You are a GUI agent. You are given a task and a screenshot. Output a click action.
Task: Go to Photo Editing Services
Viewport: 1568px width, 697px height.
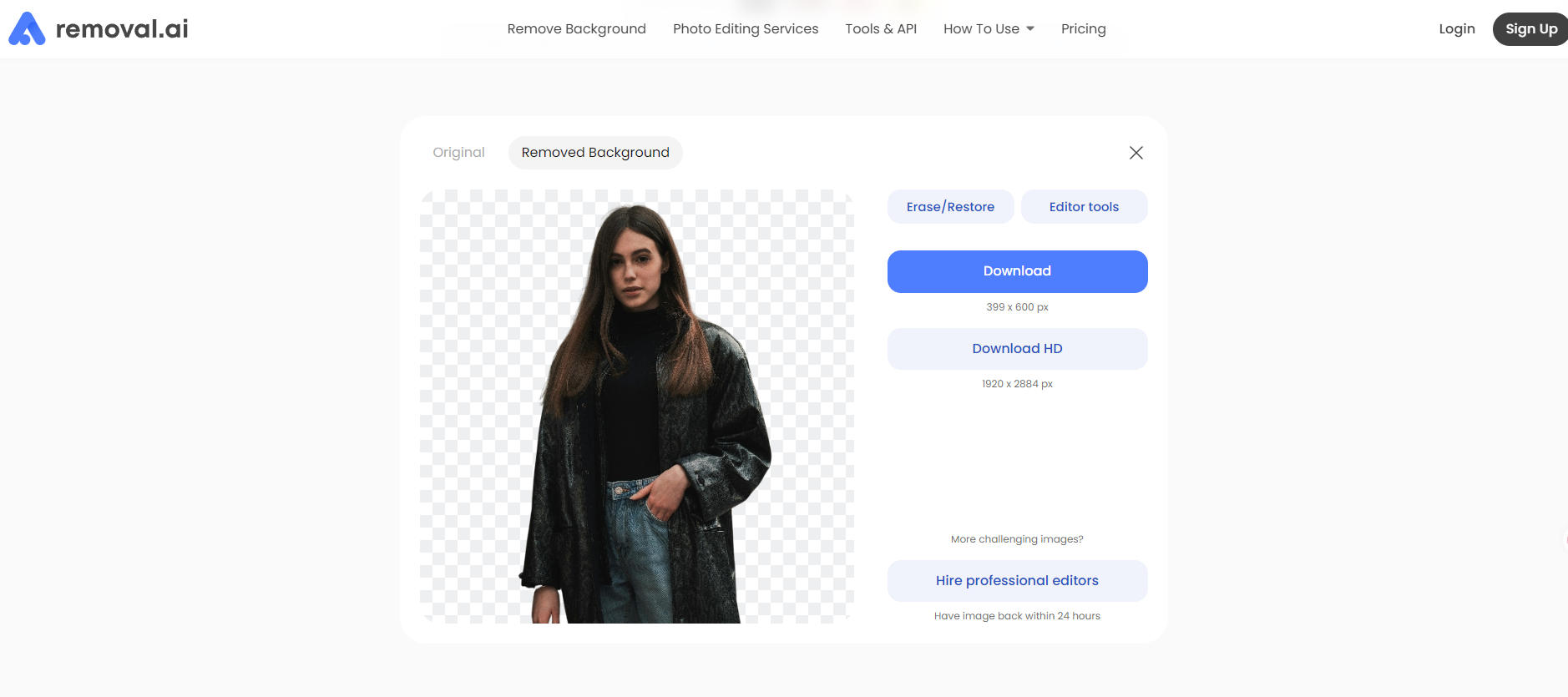coord(746,29)
